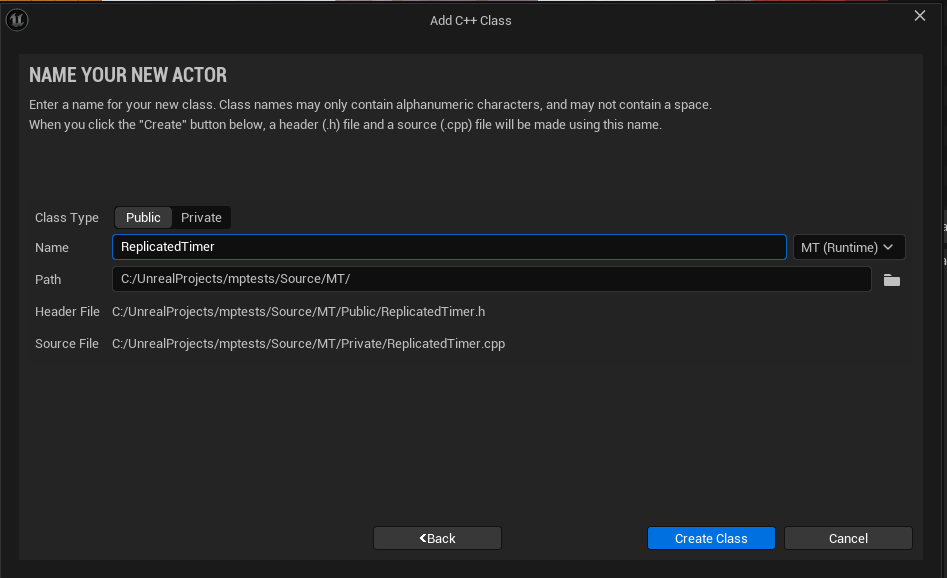Go back with the Back button
The image size is (947, 578).
click(437, 538)
